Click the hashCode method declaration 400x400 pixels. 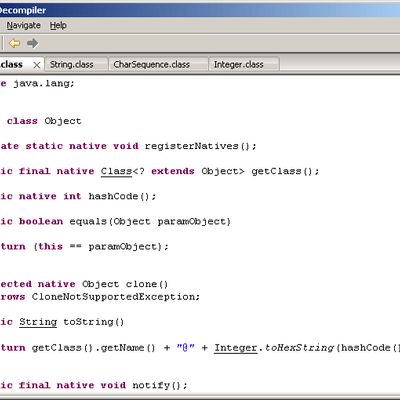coord(113,196)
